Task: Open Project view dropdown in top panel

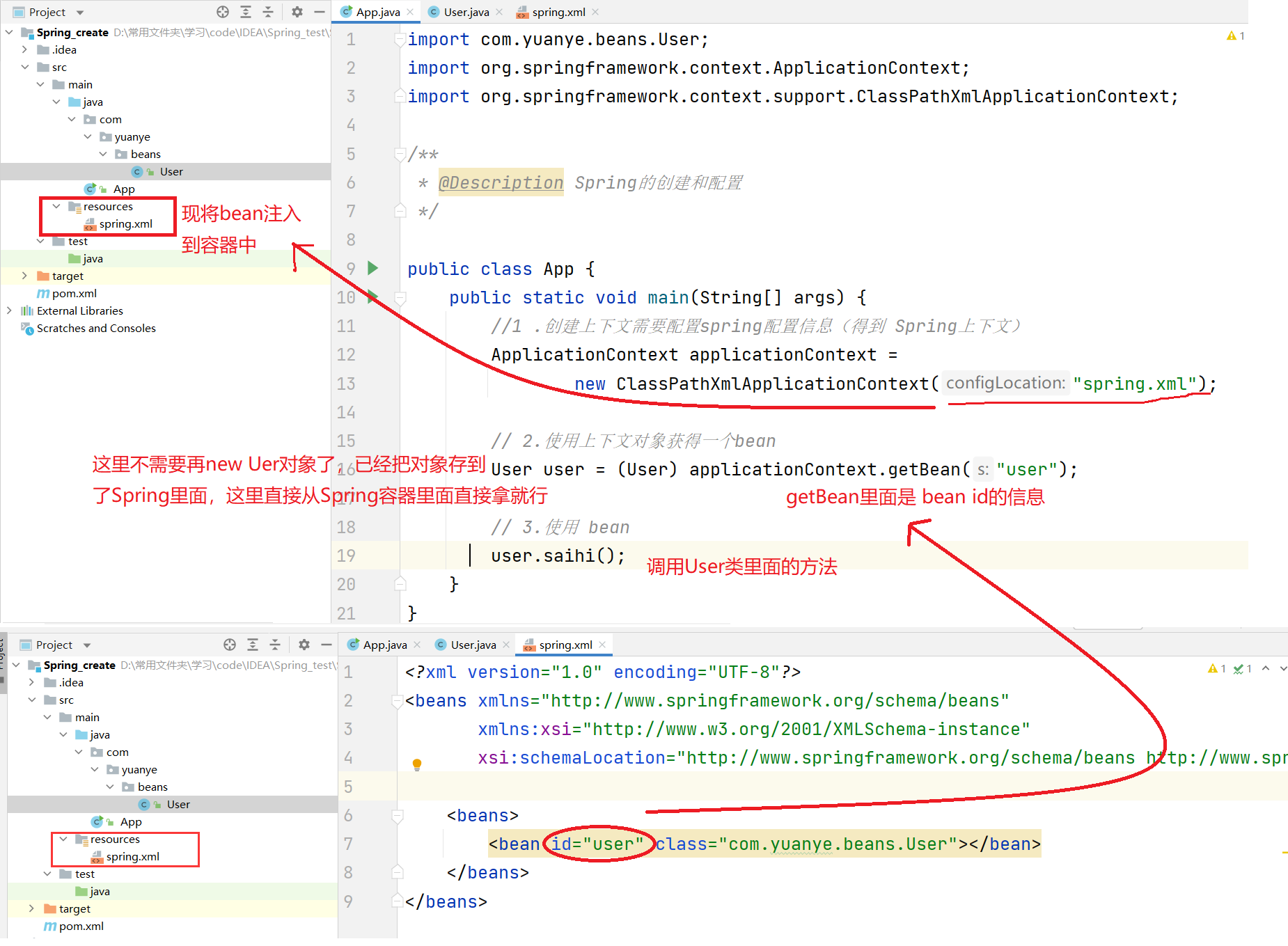Action: pos(80,13)
